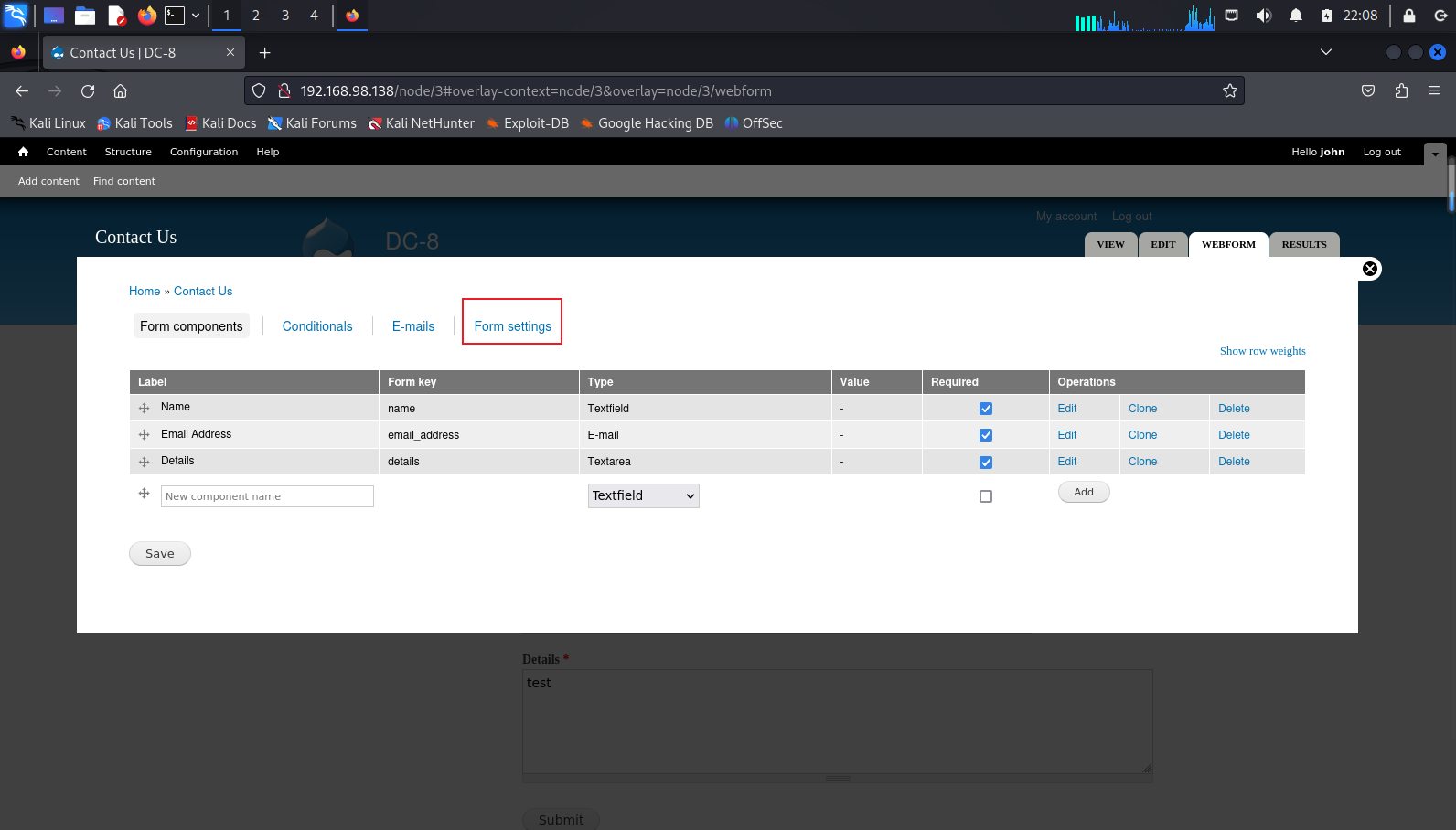Go to the browser home page

coord(120,90)
